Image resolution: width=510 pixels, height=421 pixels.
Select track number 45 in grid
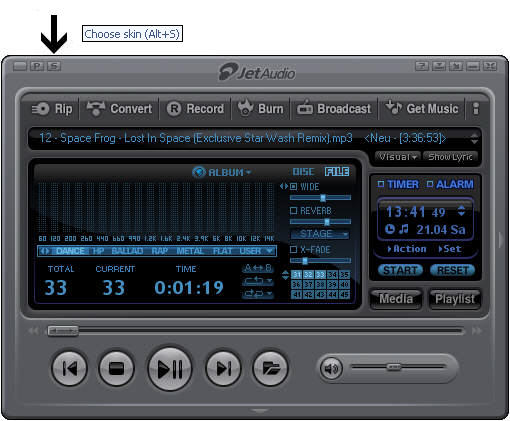point(344,294)
